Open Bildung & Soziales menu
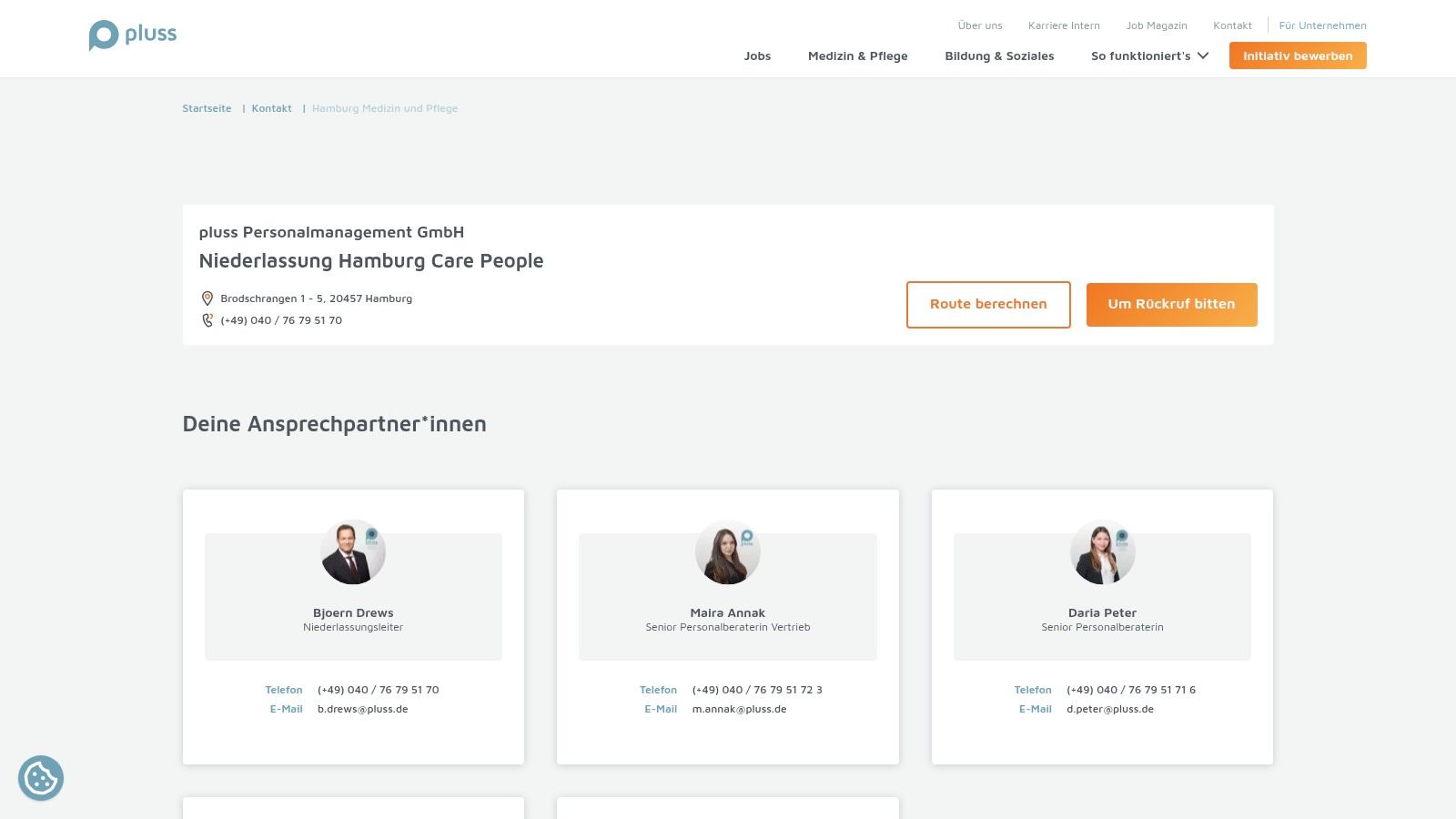This screenshot has height=819, width=1456. [x=999, y=56]
